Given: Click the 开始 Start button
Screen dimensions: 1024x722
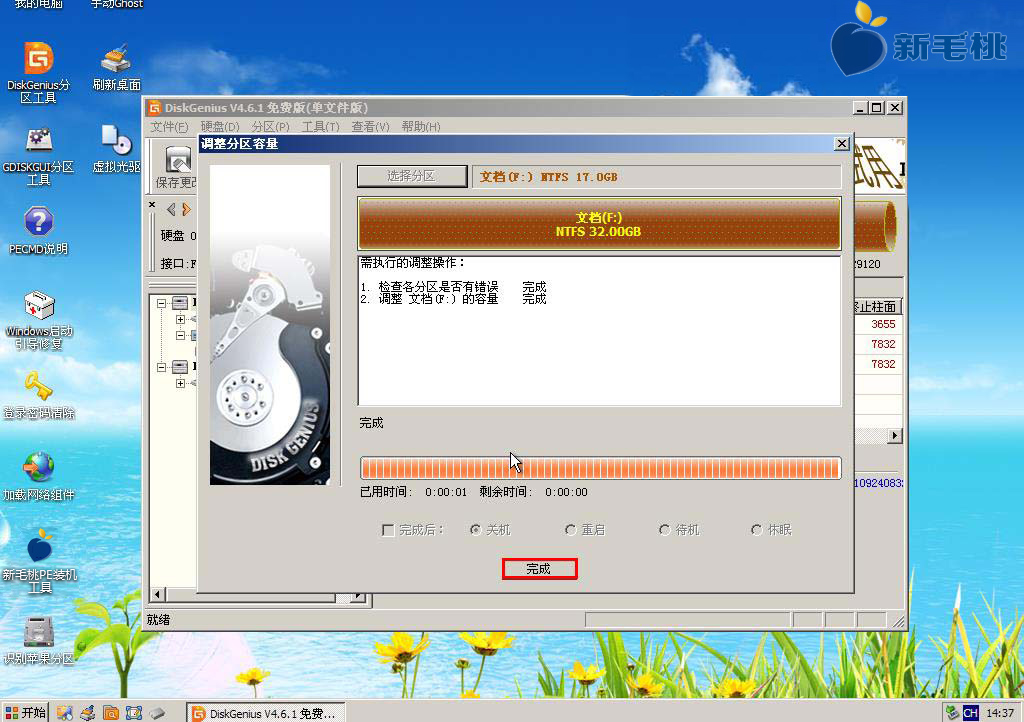Looking at the screenshot, I should coord(25,713).
